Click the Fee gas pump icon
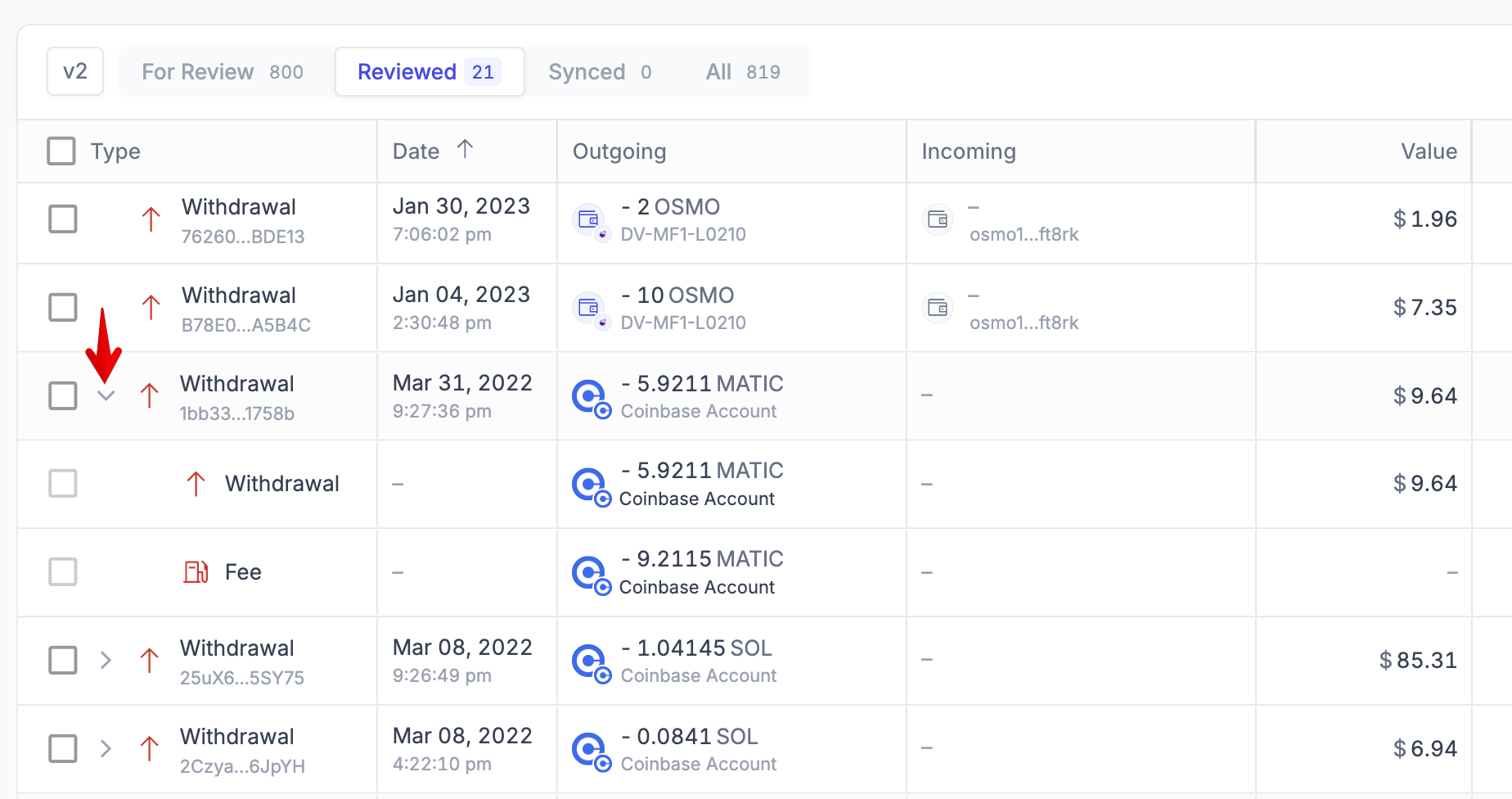1512x799 pixels. coord(196,571)
